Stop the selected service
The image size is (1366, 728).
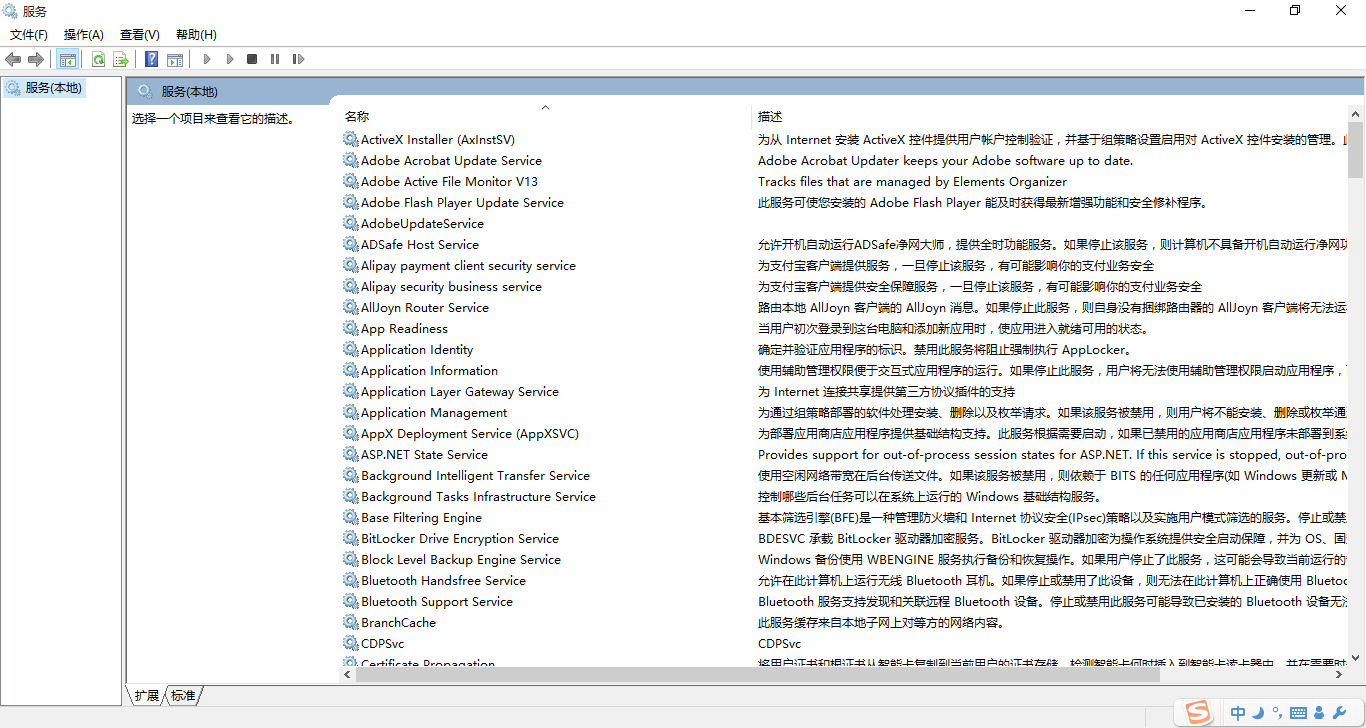pyautogui.click(x=252, y=59)
